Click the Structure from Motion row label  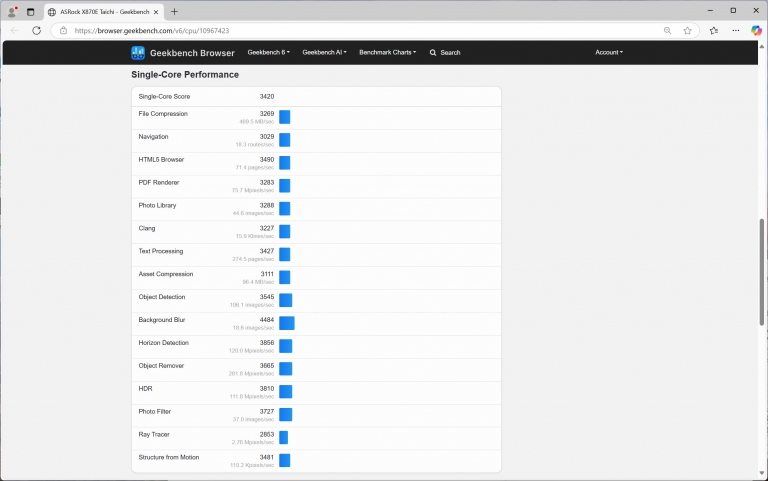coord(168,457)
